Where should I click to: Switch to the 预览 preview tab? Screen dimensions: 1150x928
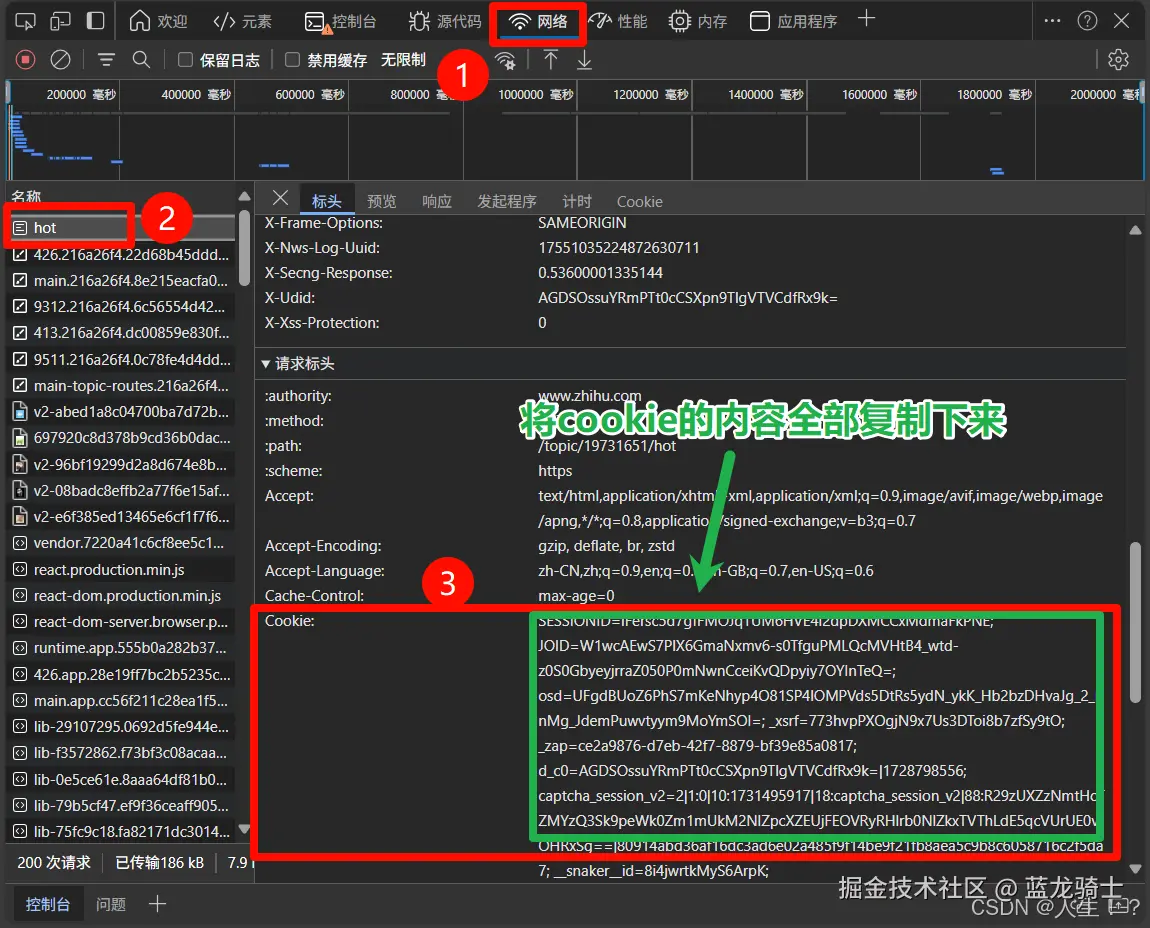(381, 201)
